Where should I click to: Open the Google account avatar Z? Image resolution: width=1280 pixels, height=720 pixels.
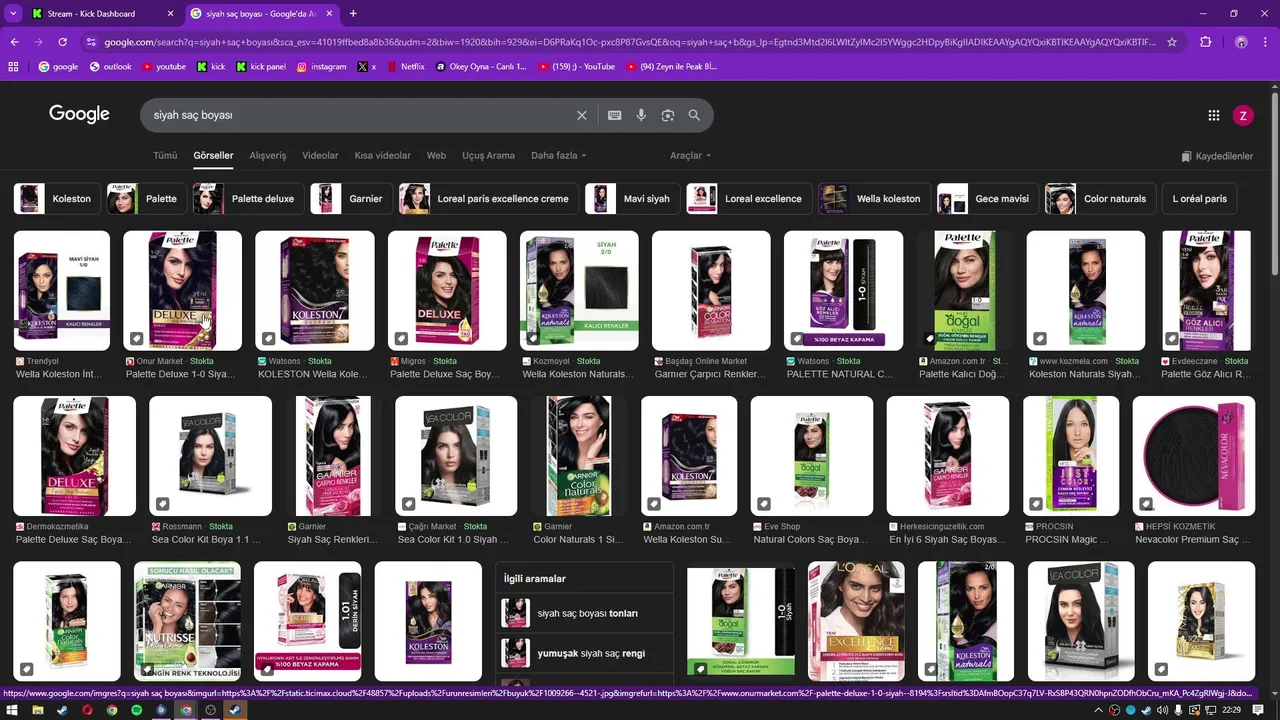point(1243,115)
